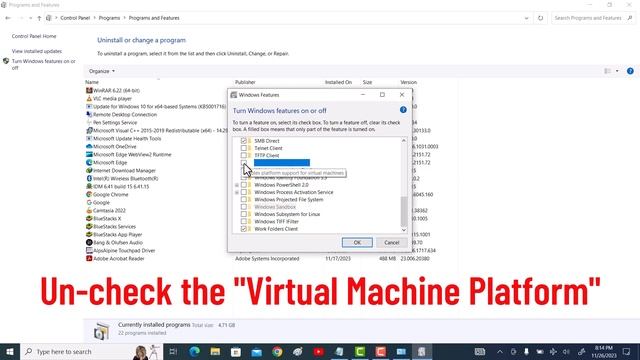Select Microsoft Edge program entry
The height and width of the screenshot is (360, 640).
tap(107, 162)
